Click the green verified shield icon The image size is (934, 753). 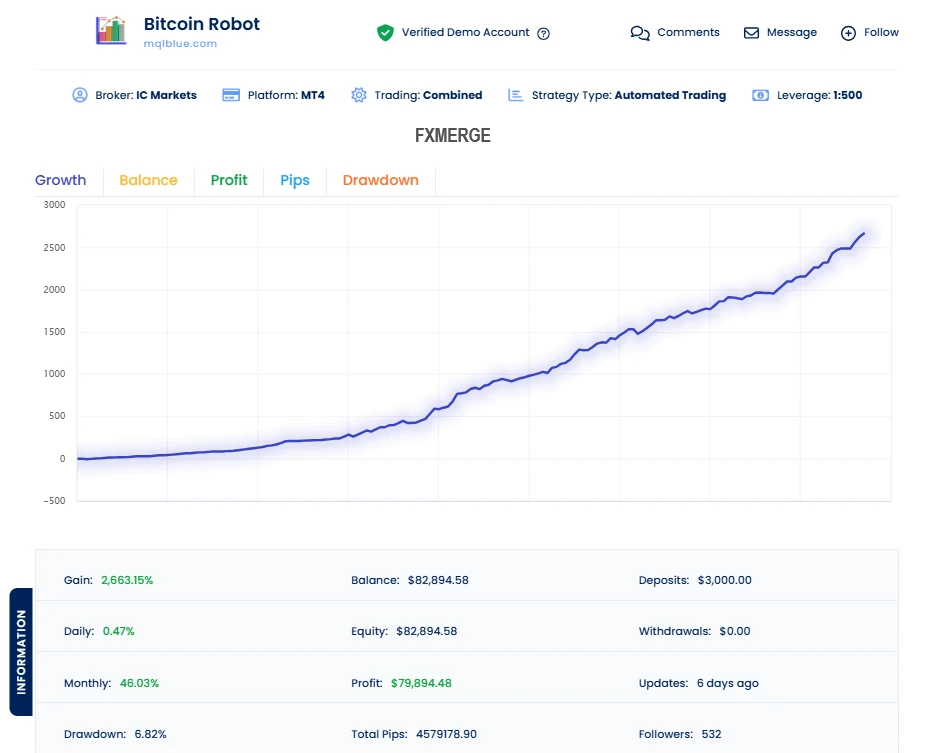coord(385,33)
